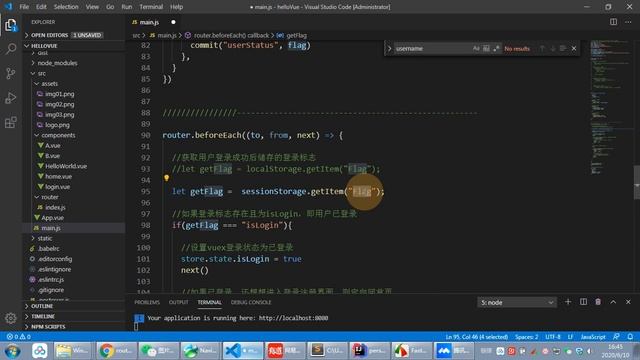Expand Replace mode in find widget
The image size is (640, 360).
point(389,49)
